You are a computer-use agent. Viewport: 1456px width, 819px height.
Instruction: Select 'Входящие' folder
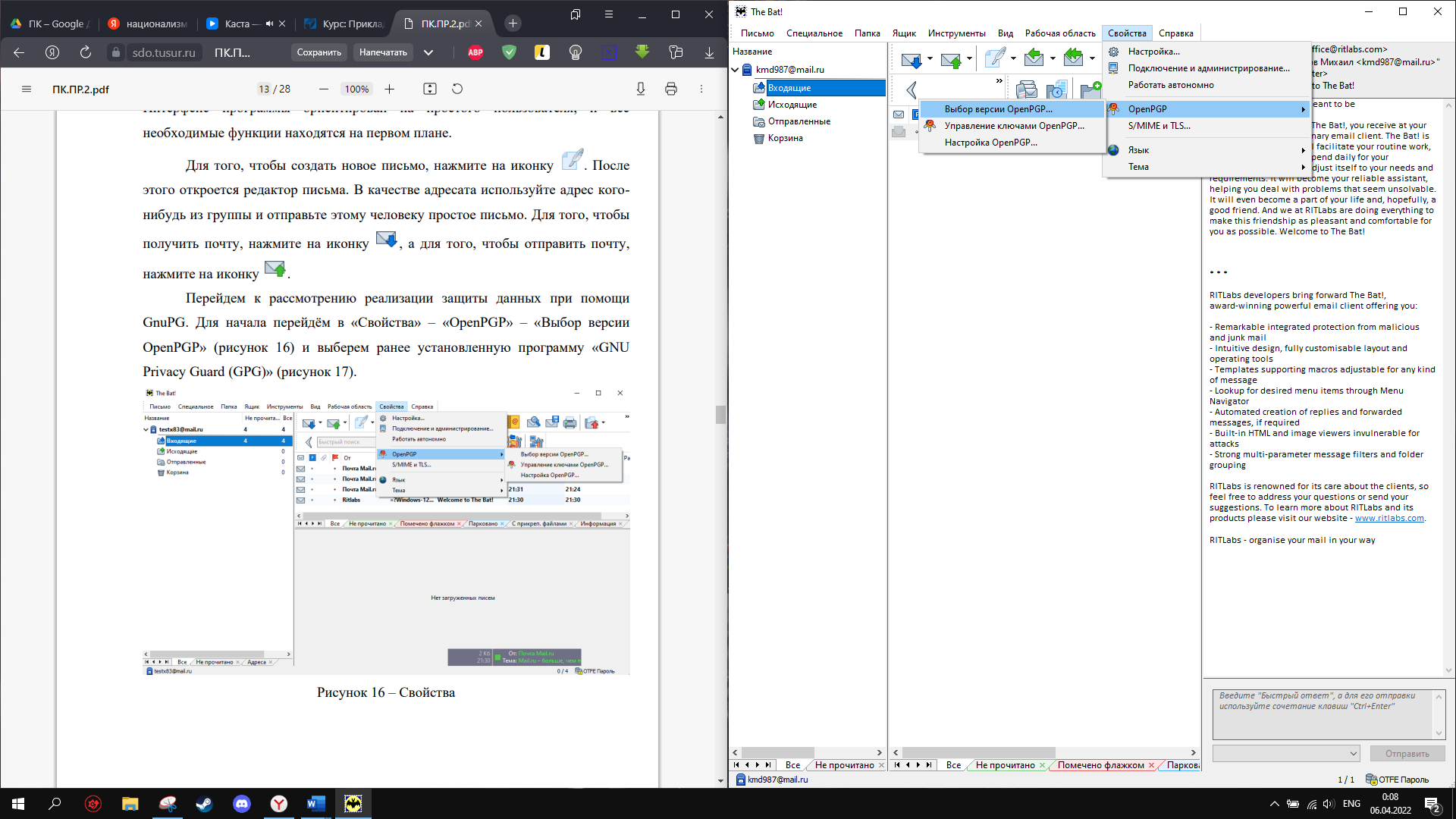pyautogui.click(x=819, y=88)
